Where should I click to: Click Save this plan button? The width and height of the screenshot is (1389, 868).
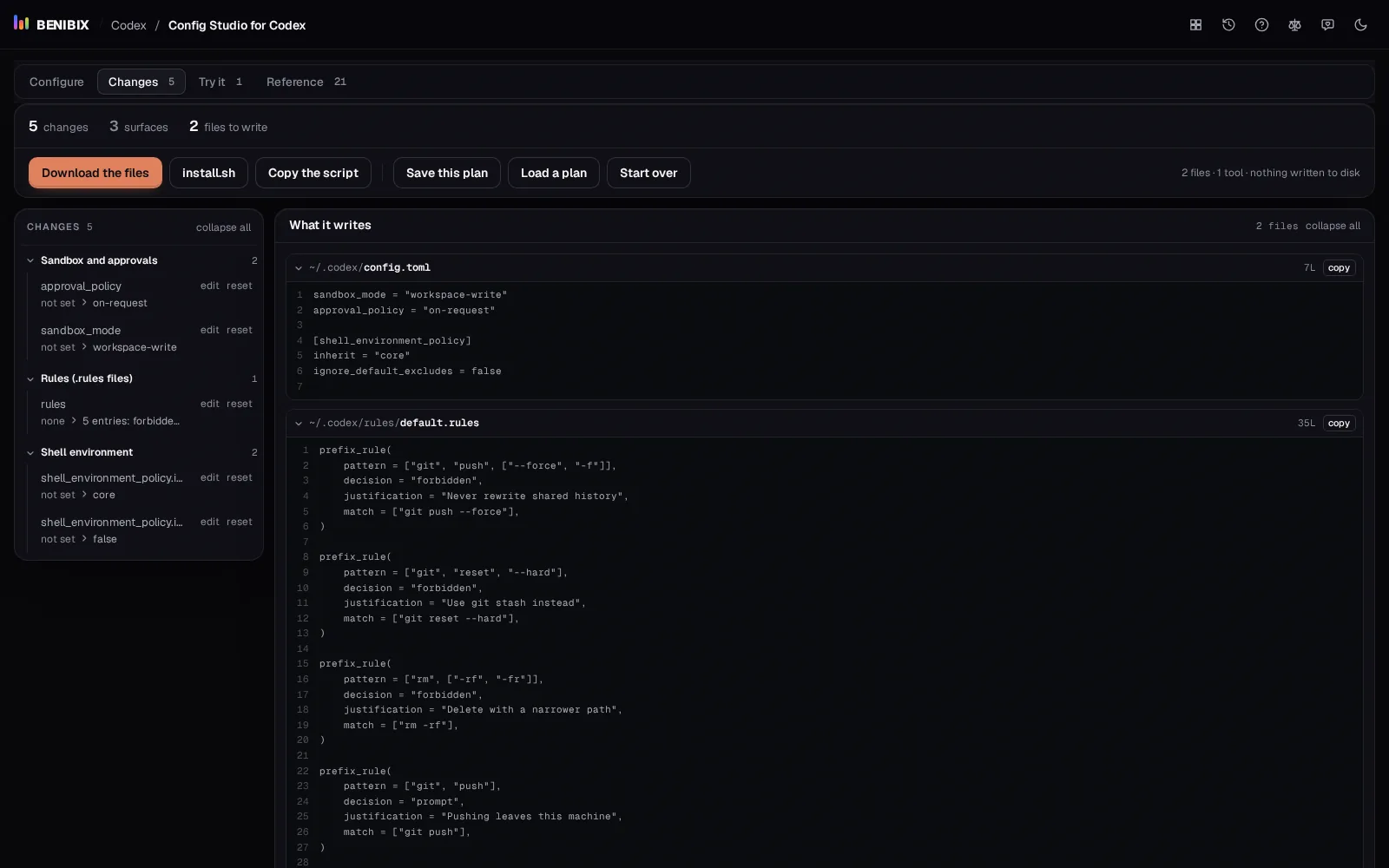pyautogui.click(x=447, y=173)
